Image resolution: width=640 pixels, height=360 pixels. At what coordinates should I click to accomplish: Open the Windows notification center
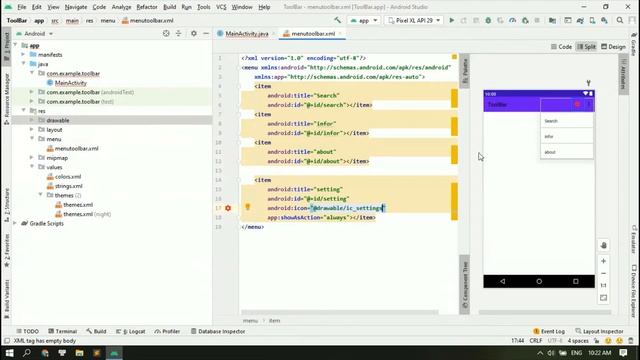pyautogui.click(x=623, y=353)
